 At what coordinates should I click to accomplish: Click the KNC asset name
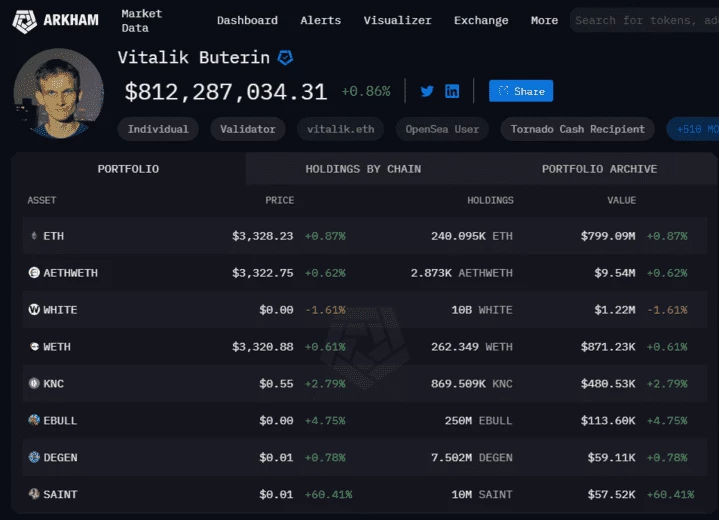pos(54,383)
